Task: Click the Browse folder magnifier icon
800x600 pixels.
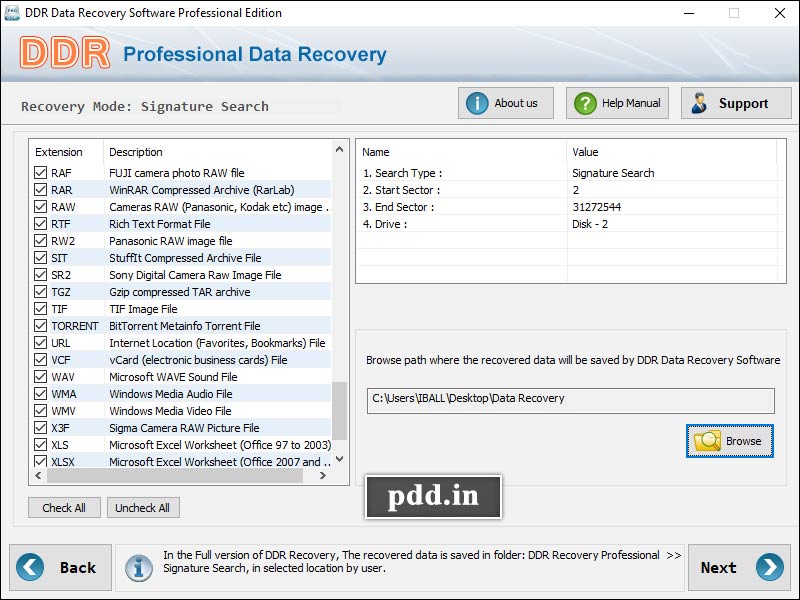Action: coord(707,441)
